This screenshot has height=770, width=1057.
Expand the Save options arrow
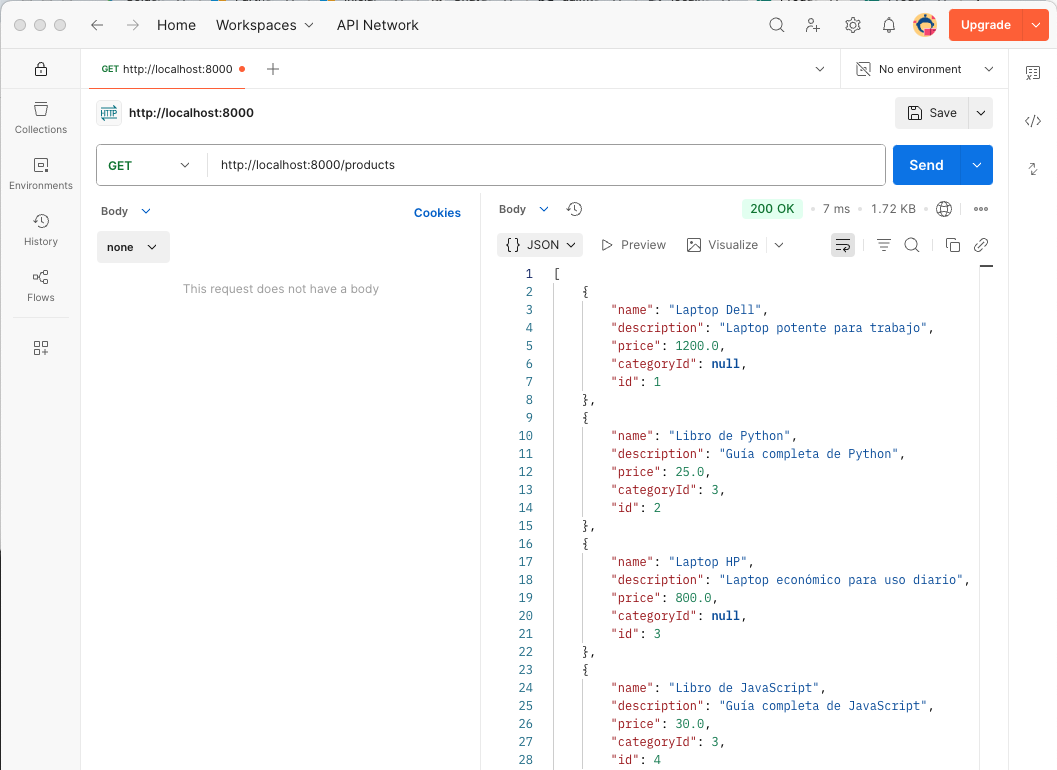(981, 113)
